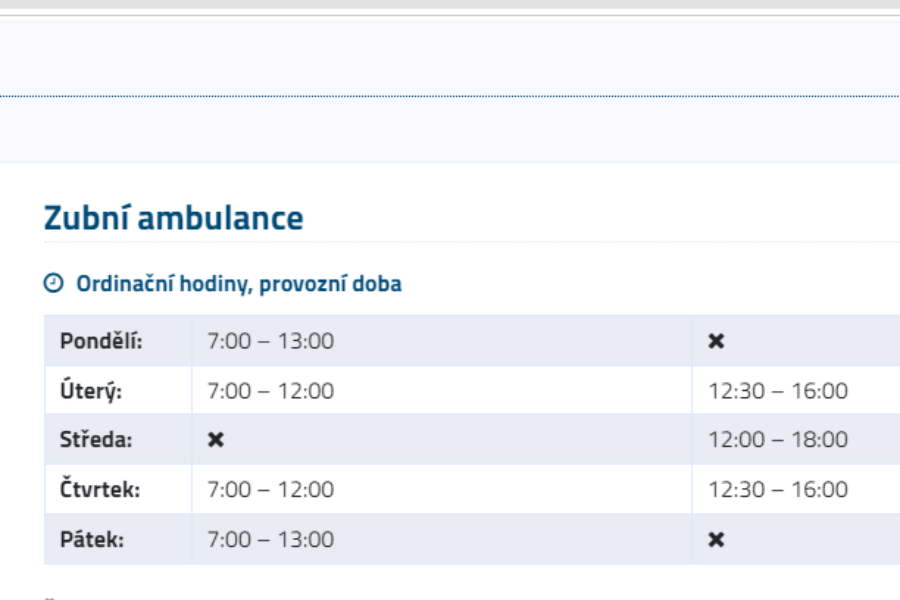
Task: Click the Zubní ambulance heading
Action: point(173,219)
